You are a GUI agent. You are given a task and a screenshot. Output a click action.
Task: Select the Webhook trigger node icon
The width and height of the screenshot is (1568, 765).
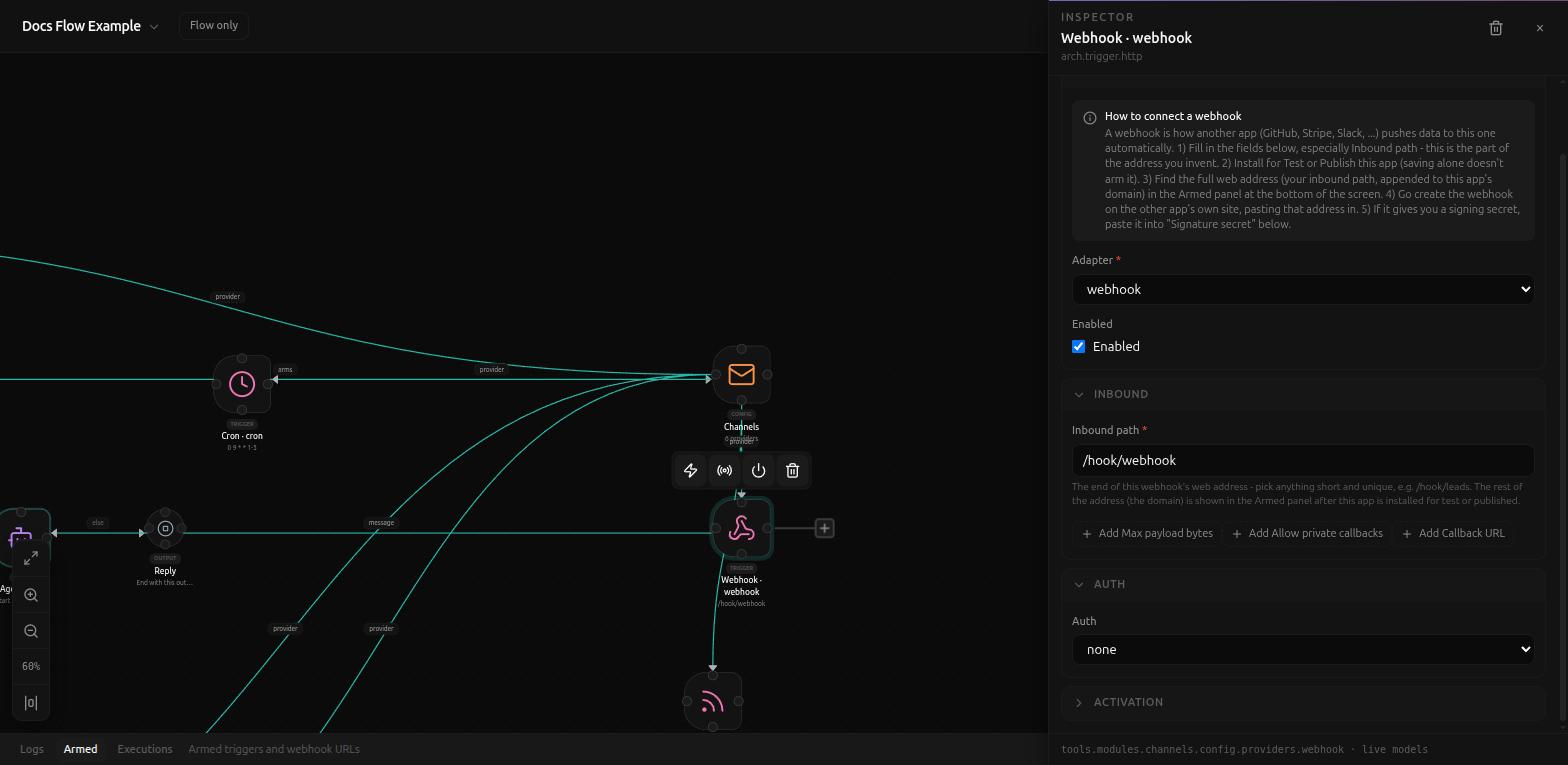point(742,528)
